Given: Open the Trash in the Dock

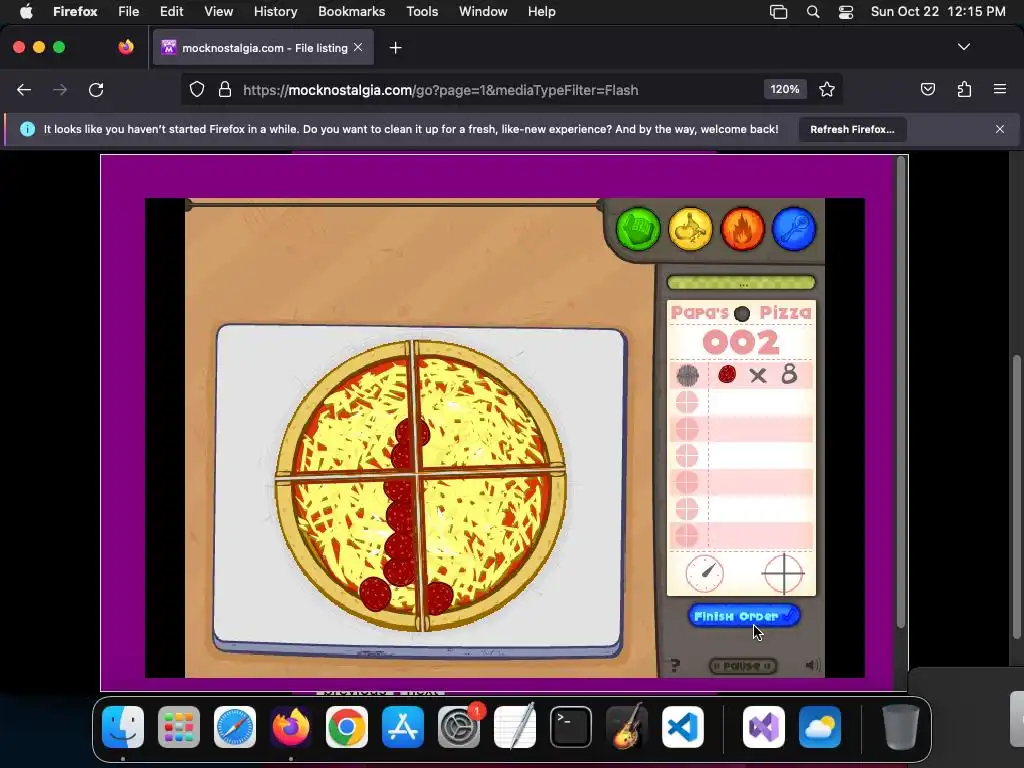Looking at the screenshot, I should point(901,727).
